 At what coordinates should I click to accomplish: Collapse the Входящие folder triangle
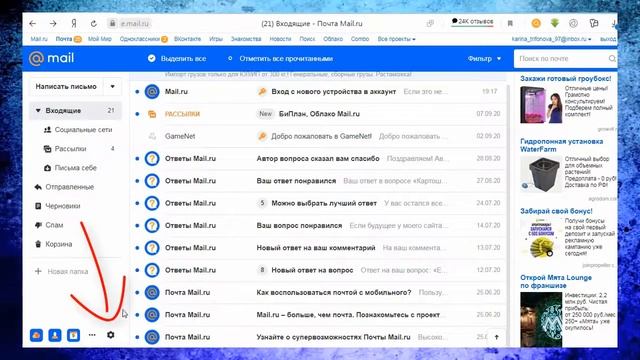(x=38, y=110)
